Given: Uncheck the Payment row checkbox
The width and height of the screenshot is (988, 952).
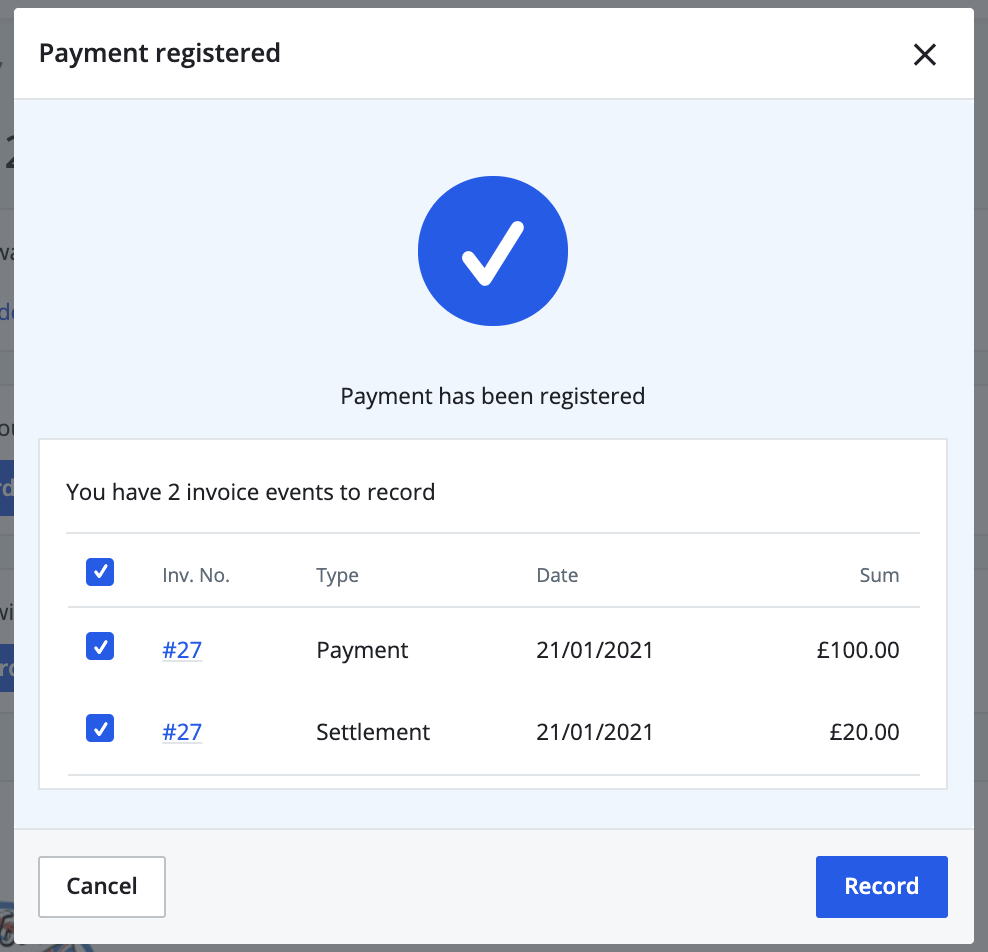Looking at the screenshot, I should click(99, 646).
